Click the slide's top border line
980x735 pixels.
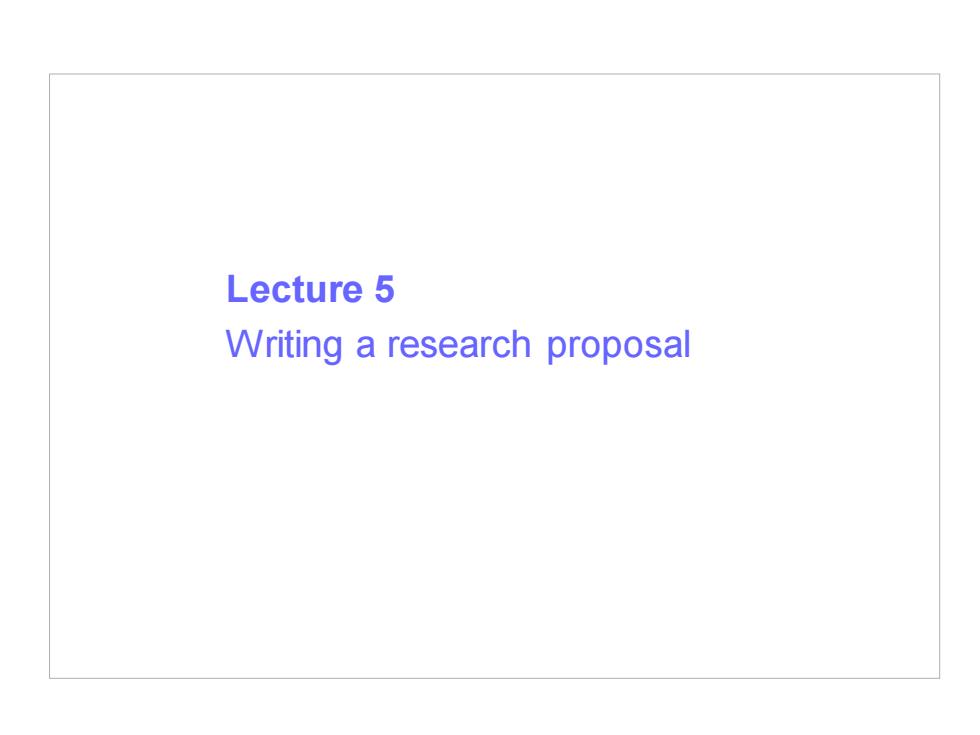click(494, 74)
